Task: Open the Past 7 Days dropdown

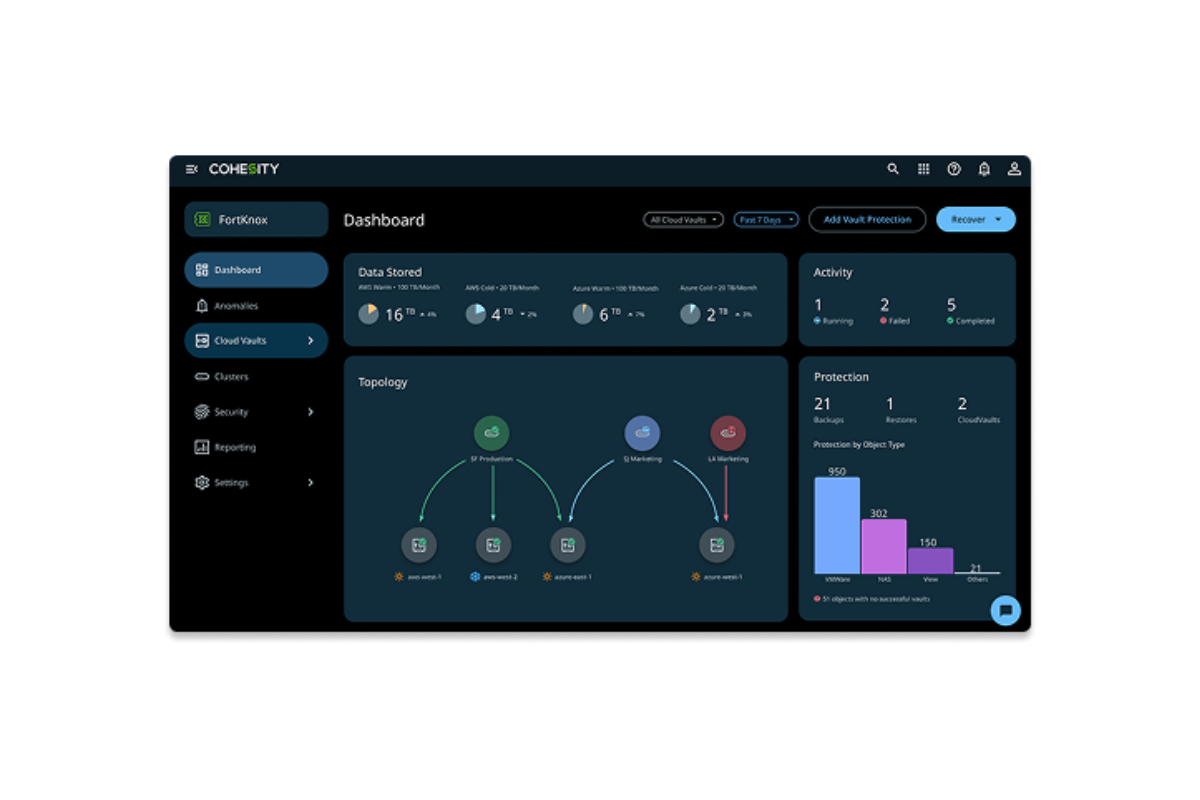Action: point(766,220)
